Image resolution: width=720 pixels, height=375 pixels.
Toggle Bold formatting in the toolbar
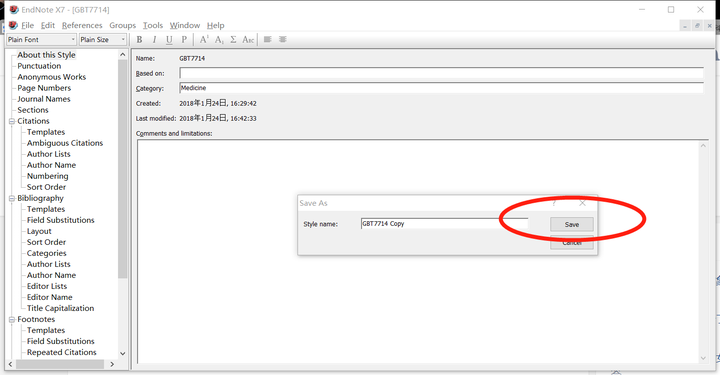click(140, 40)
